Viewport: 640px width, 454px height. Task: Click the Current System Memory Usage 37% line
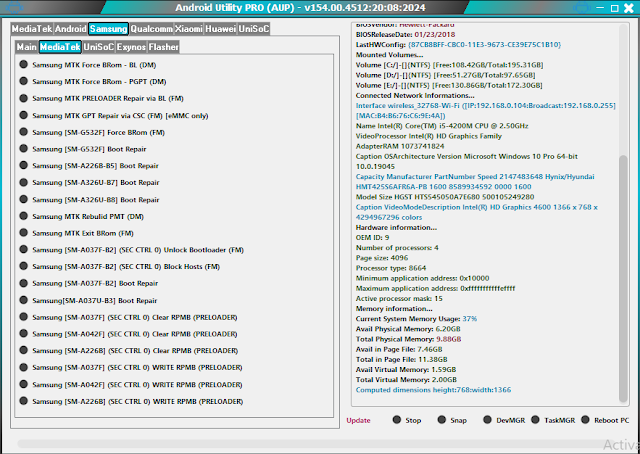pos(416,319)
